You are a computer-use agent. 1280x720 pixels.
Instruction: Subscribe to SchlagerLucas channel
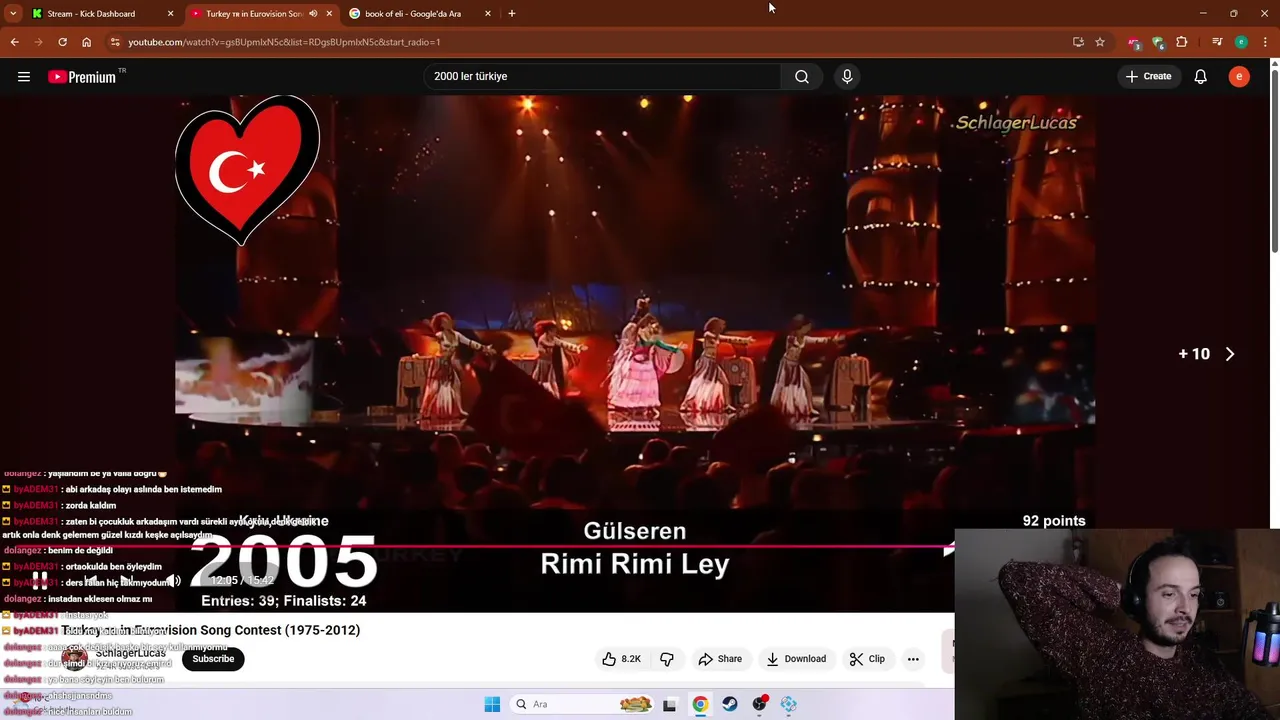[x=213, y=659]
